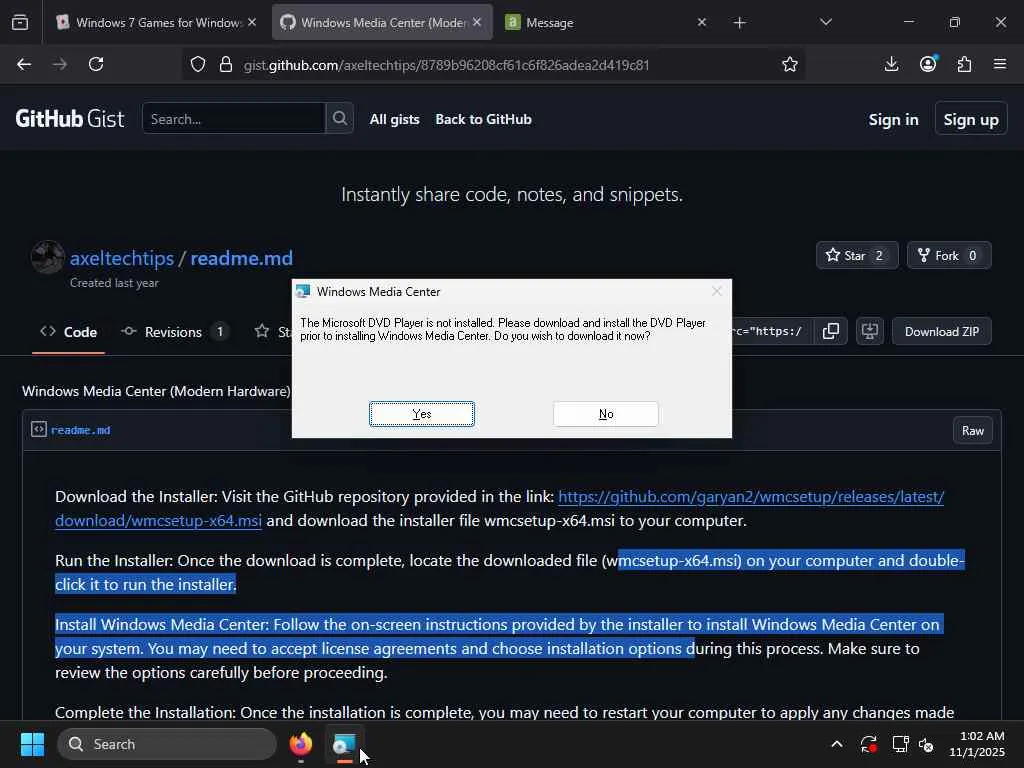Open the network tray icon
Viewport: 1024px width, 768px height.
point(900,744)
